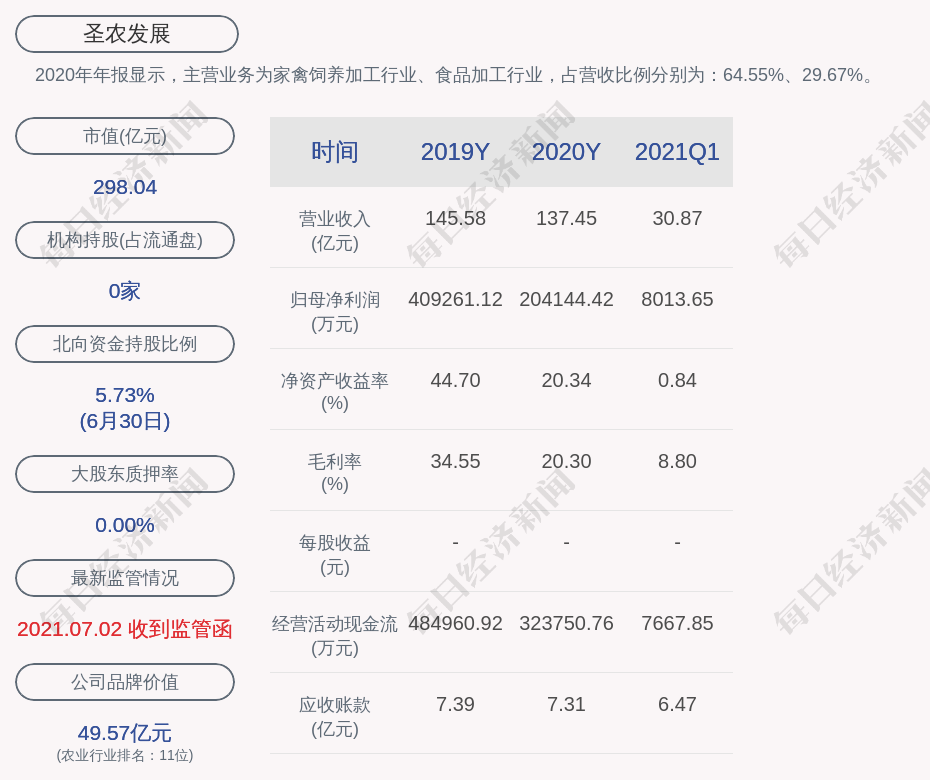Click the 时间 table header cell
This screenshot has width=930, height=780.
[x=335, y=152]
